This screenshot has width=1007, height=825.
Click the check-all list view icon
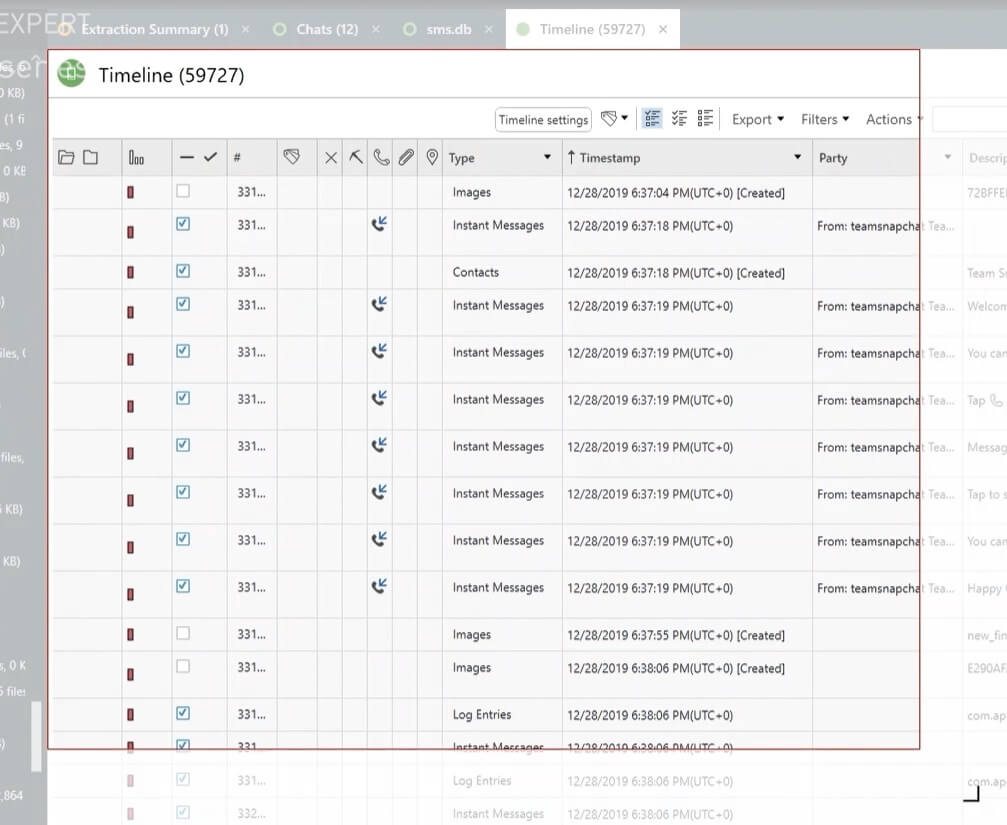(x=679, y=119)
